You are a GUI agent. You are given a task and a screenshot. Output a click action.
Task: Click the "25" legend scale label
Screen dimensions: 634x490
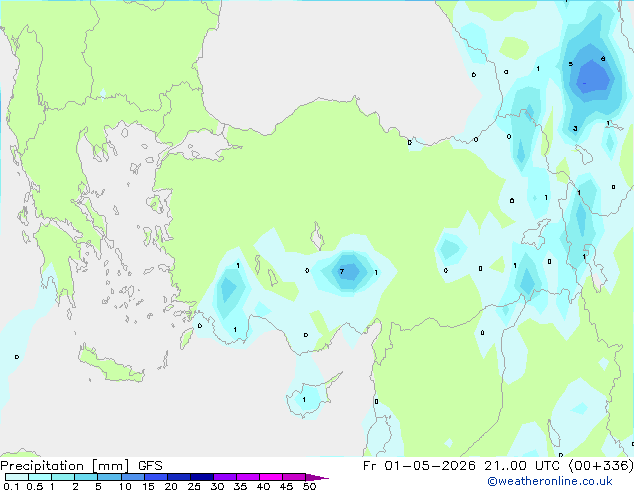194,486
